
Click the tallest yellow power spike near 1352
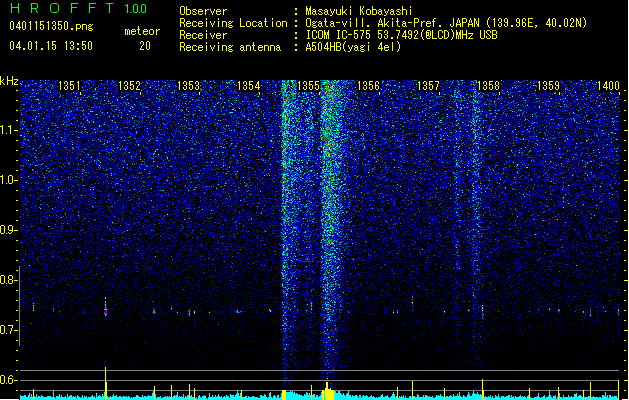click(x=106, y=383)
